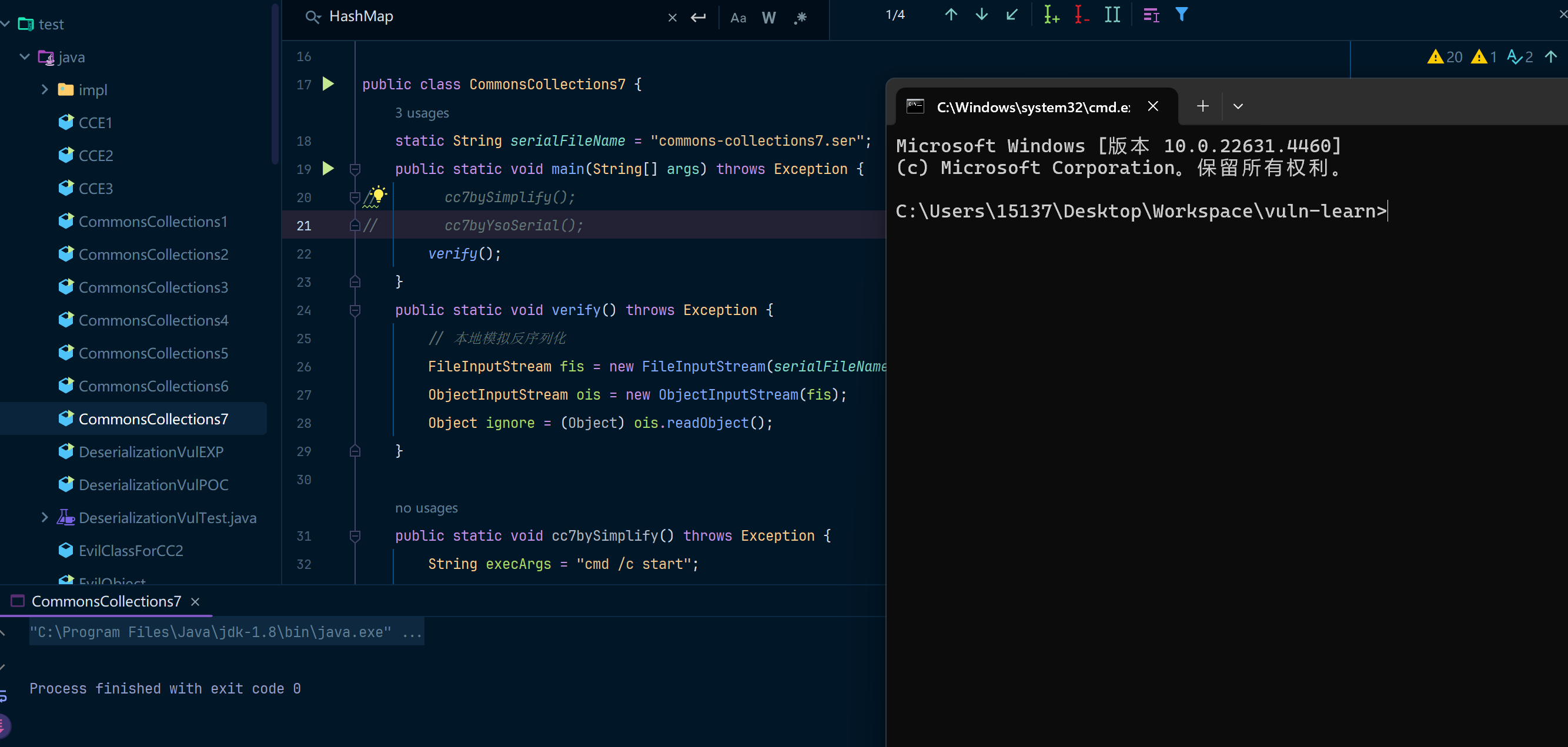Toggle whole Words matching in search
The height and width of the screenshot is (747, 1568).
point(769,17)
